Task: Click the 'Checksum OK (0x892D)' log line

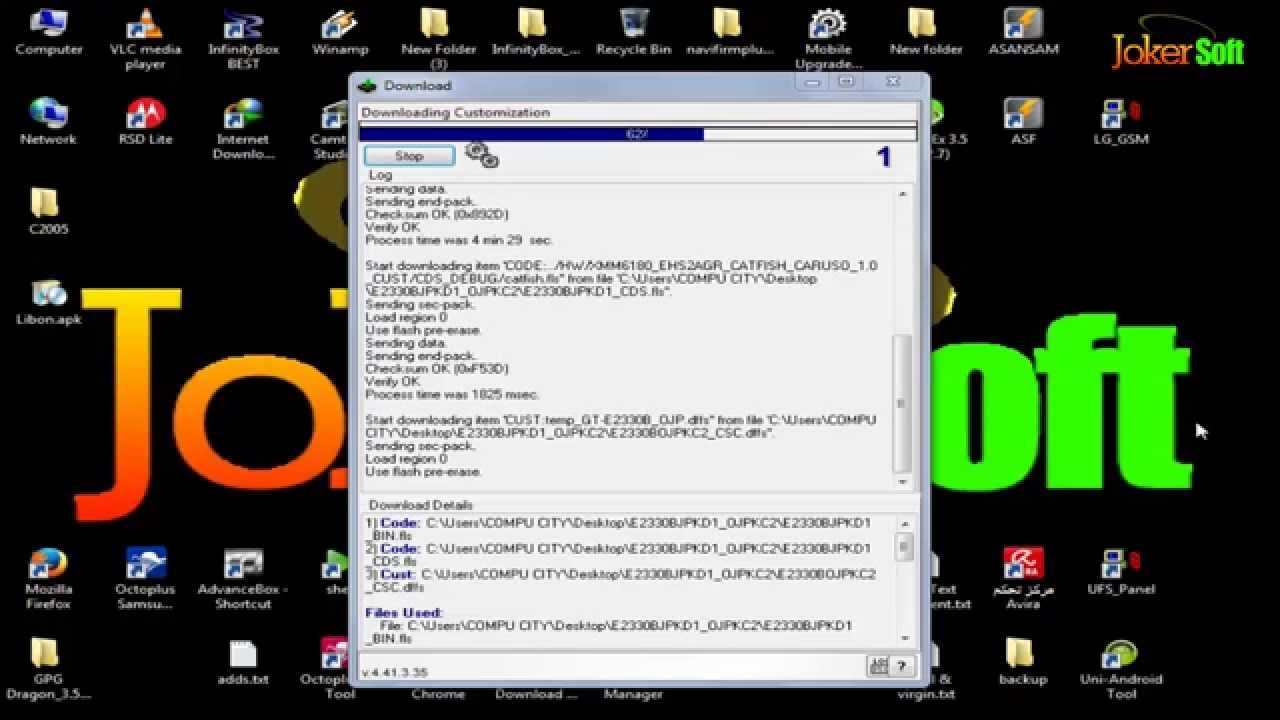Action: (x=437, y=214)
